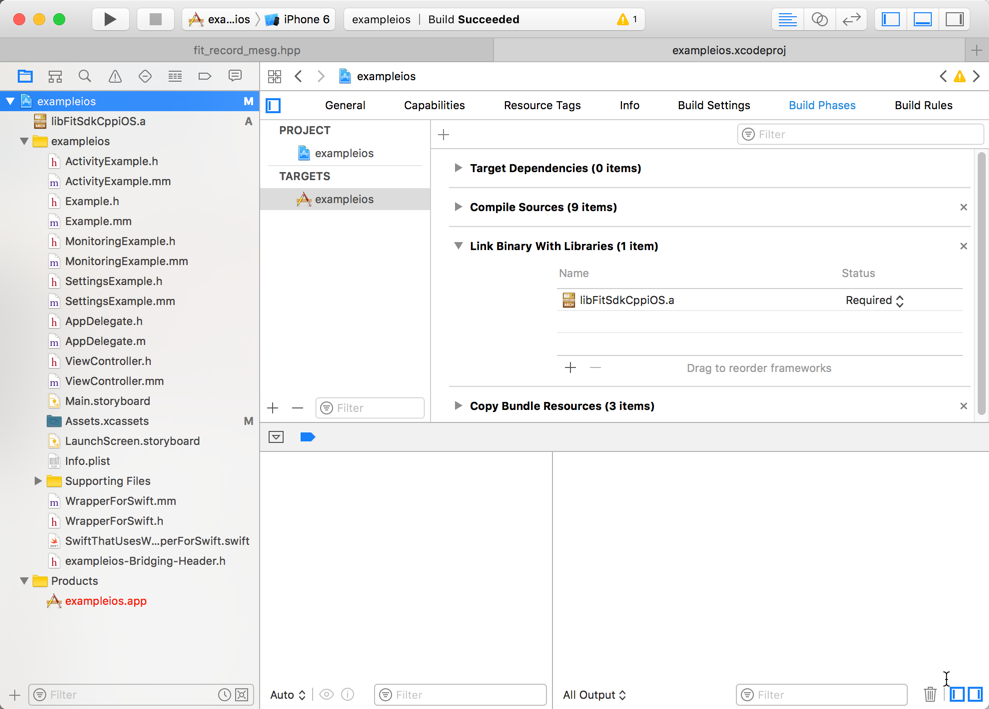
Task: Open the Symbol navigator
Action: [x=55, y=76]
